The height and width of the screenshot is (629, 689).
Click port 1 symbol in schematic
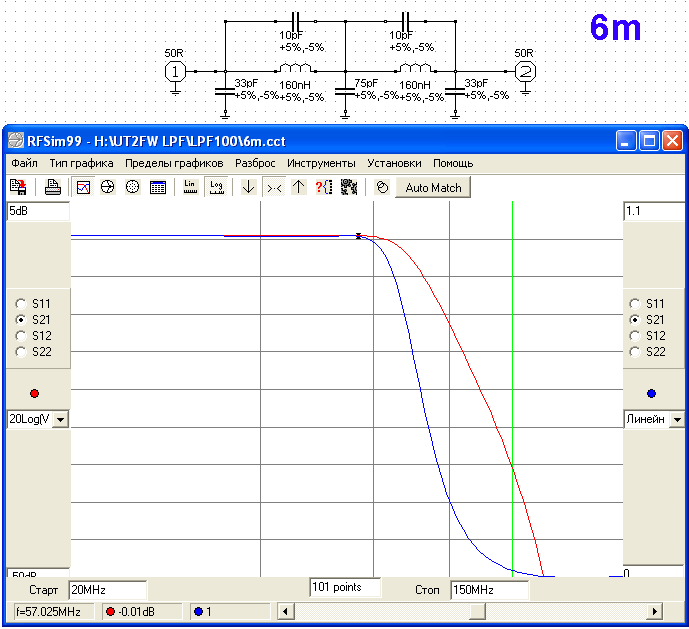coord(175,72)
